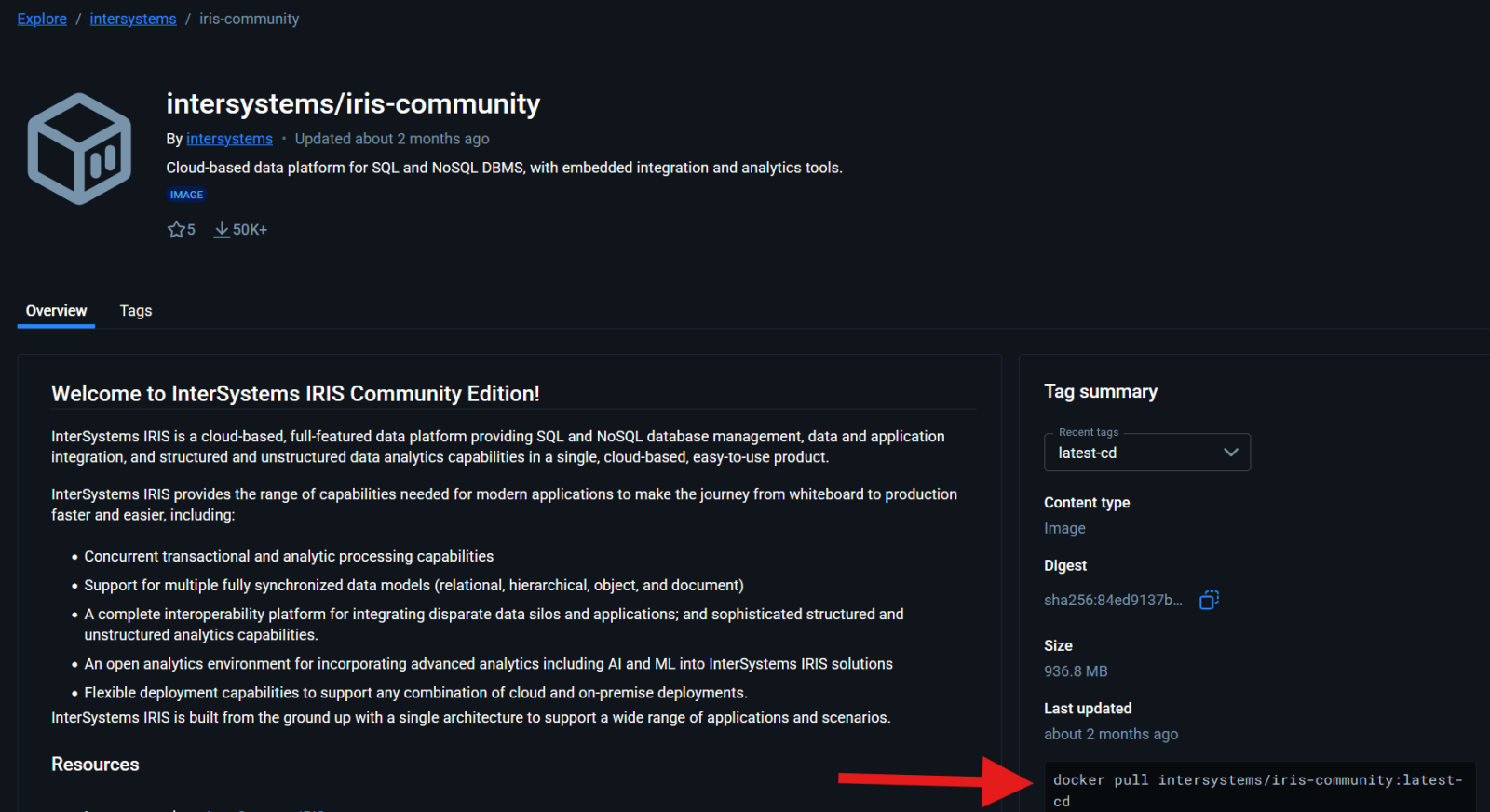This screenshot has height=812, width=1490.
Task: Switch to the Tags tab
Action: [x=135, y=311]
